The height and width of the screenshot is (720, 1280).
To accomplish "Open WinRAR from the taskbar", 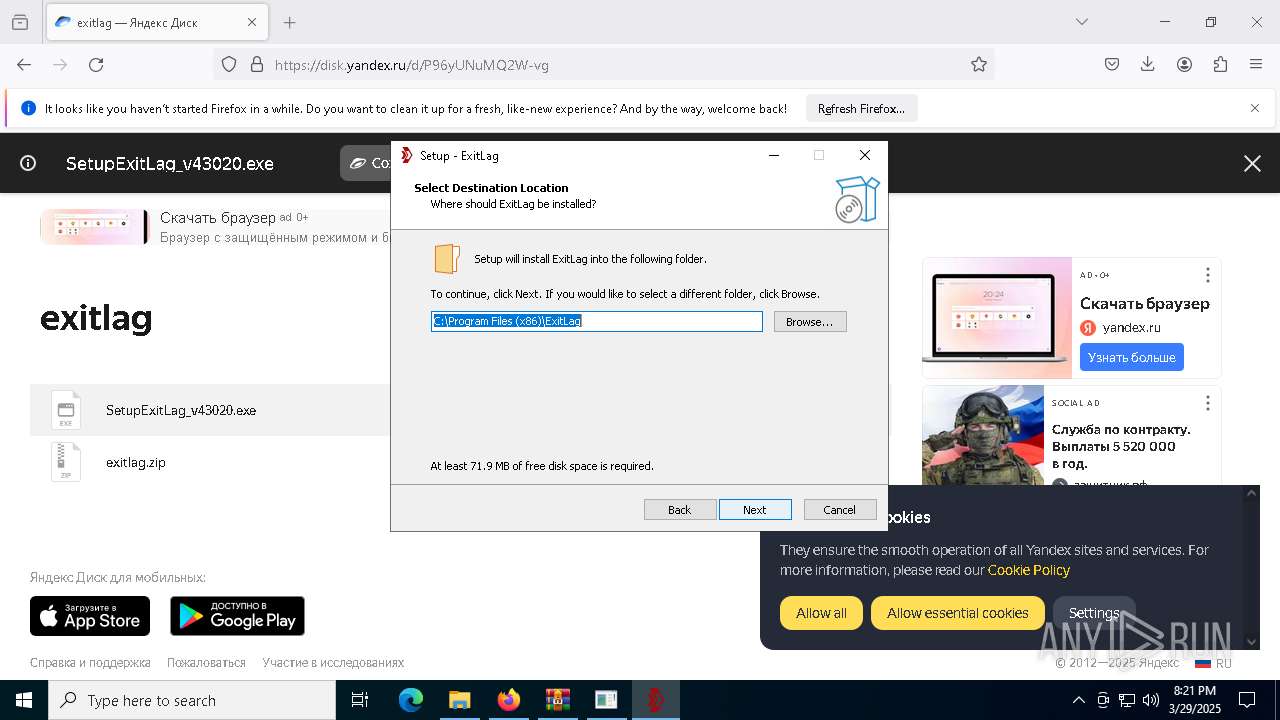I will coord(557,700).
